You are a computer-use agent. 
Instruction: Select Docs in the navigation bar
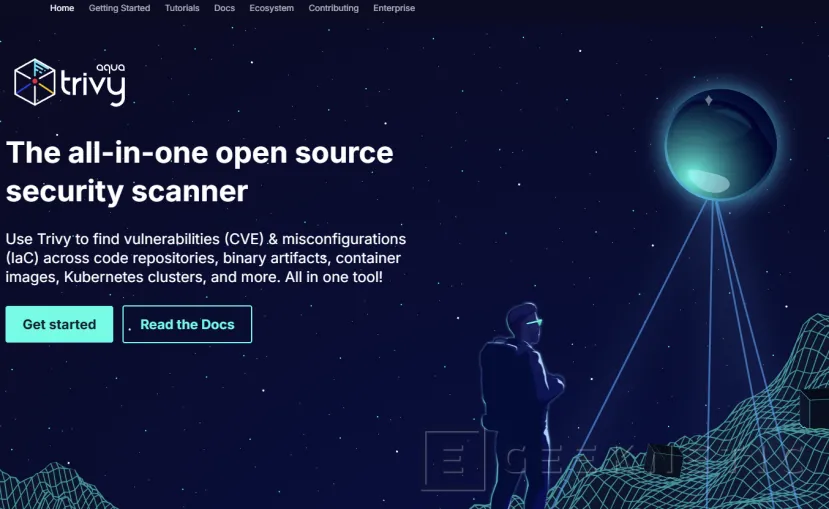[x=224, y=8]
